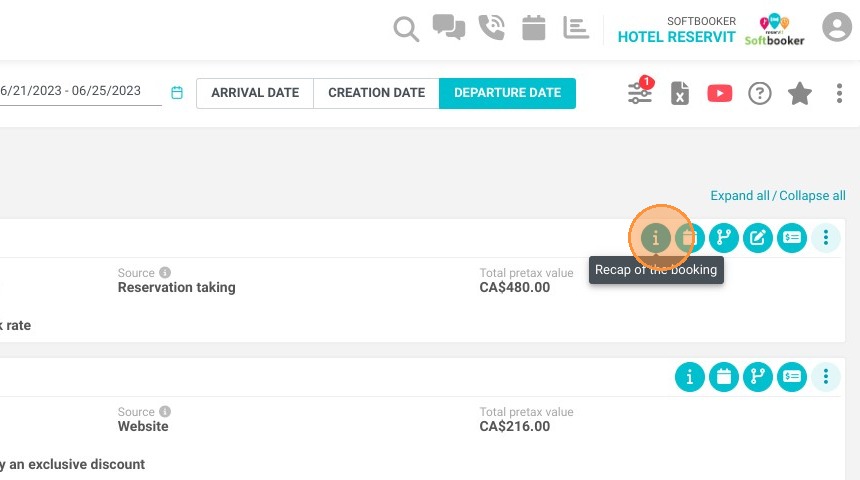
Task: Open the calendar icon in top bar
Action: tap(534, 27)
